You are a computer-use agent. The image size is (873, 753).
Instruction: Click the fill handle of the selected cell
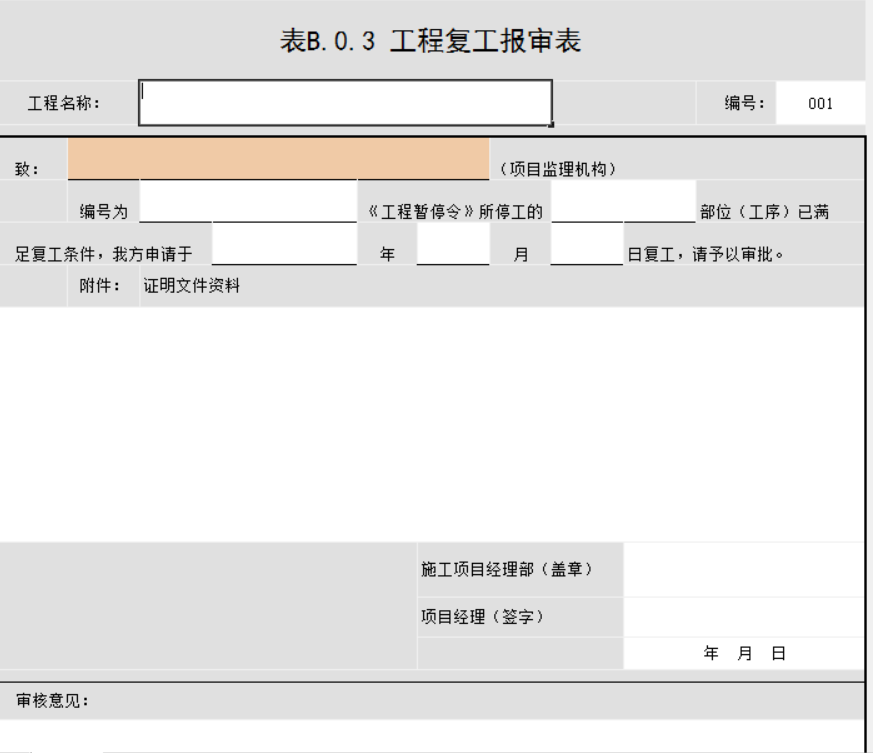551,125
